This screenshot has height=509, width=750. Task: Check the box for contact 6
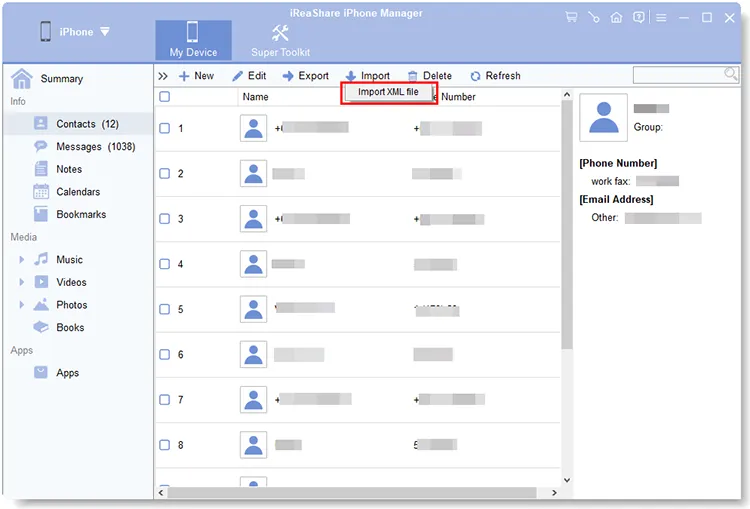click(165, 354)
